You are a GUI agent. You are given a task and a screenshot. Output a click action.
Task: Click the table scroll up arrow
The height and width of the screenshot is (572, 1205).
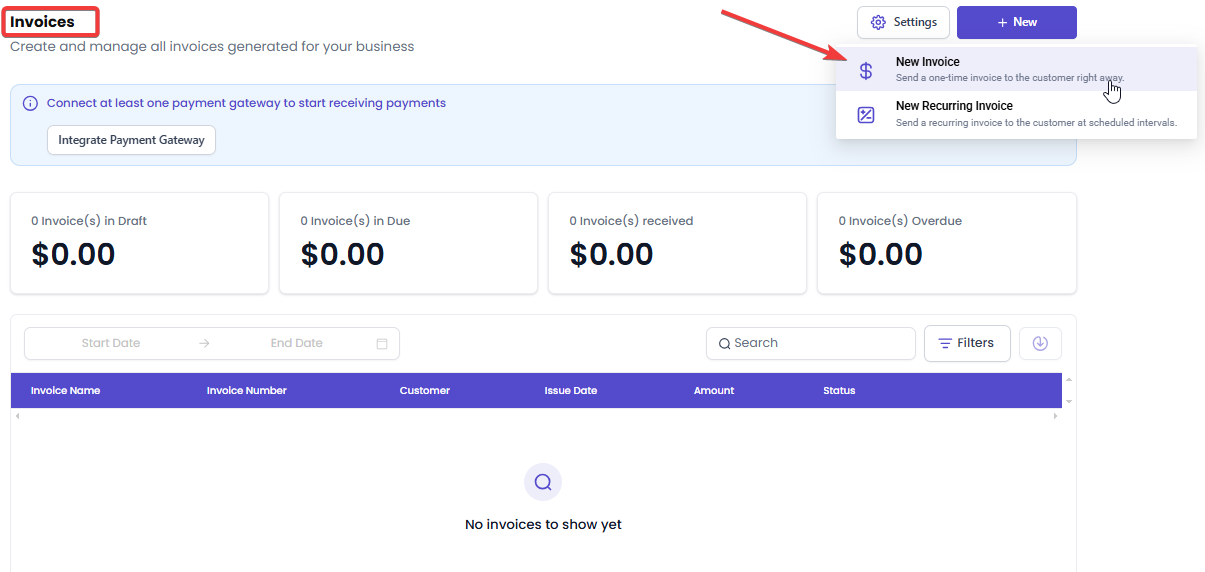pos(1069,380)
